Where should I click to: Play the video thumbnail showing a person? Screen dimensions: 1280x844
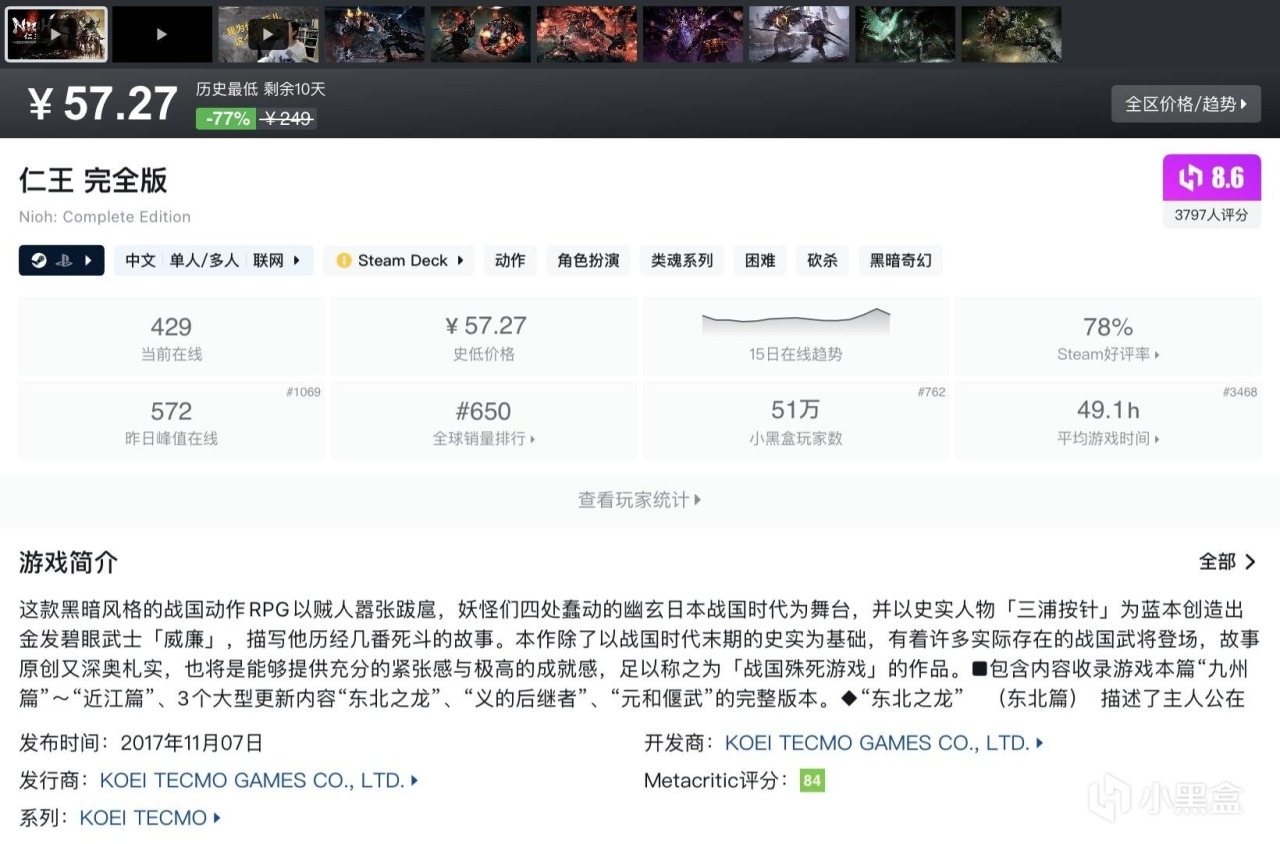click(268, 34)
